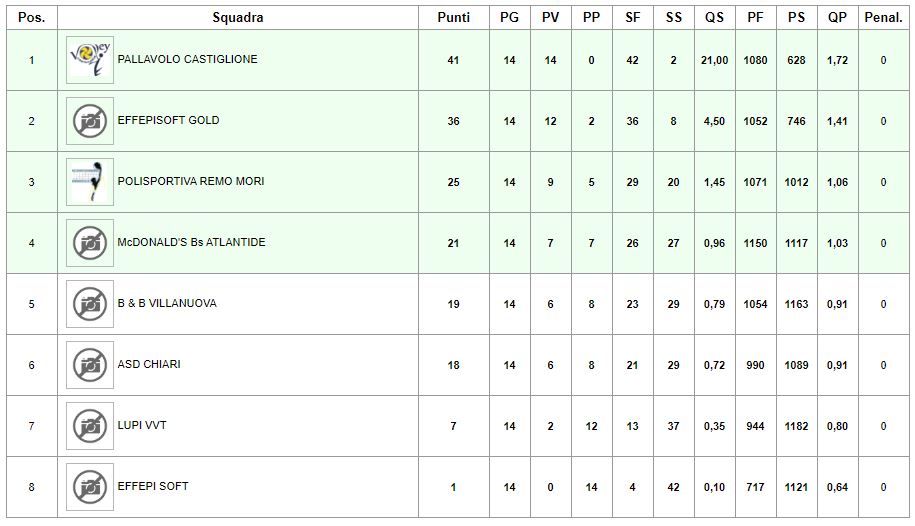Image resolution: width=915 pixels, height=526 pixels.
Task: Click the Lupi VVT placeholder icon
Action: [x=90, y=426]
